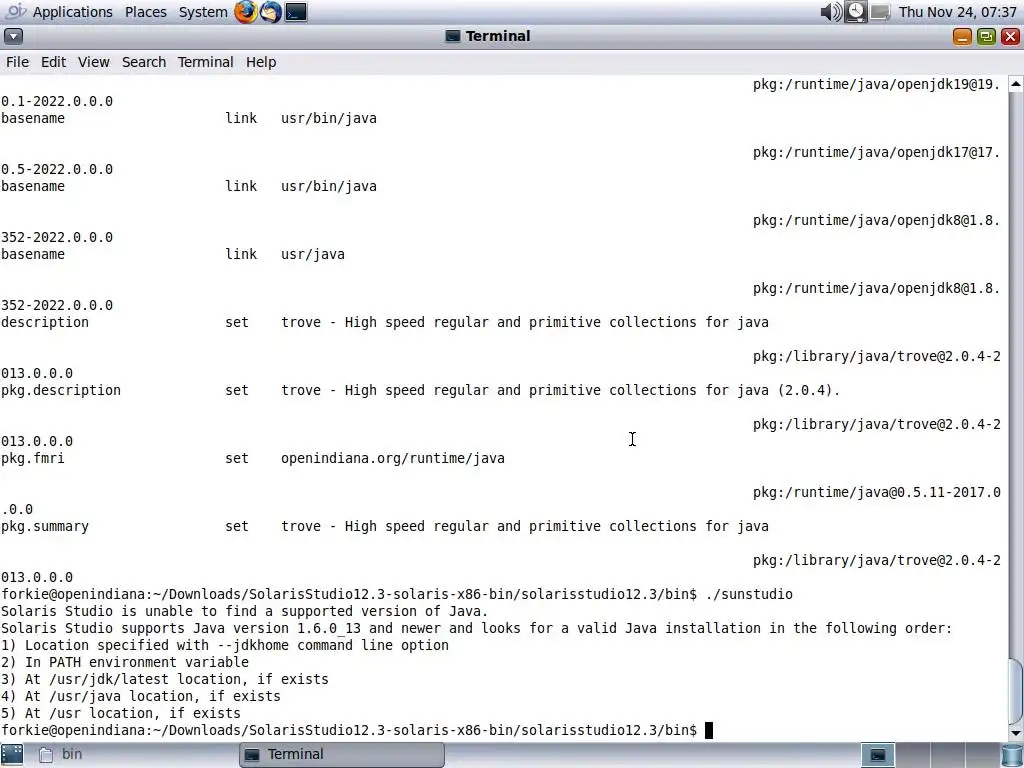Click line '5) At /usr location, if exists'
This screenshot has height=768, width=1024.
click(x=121, y=713)
